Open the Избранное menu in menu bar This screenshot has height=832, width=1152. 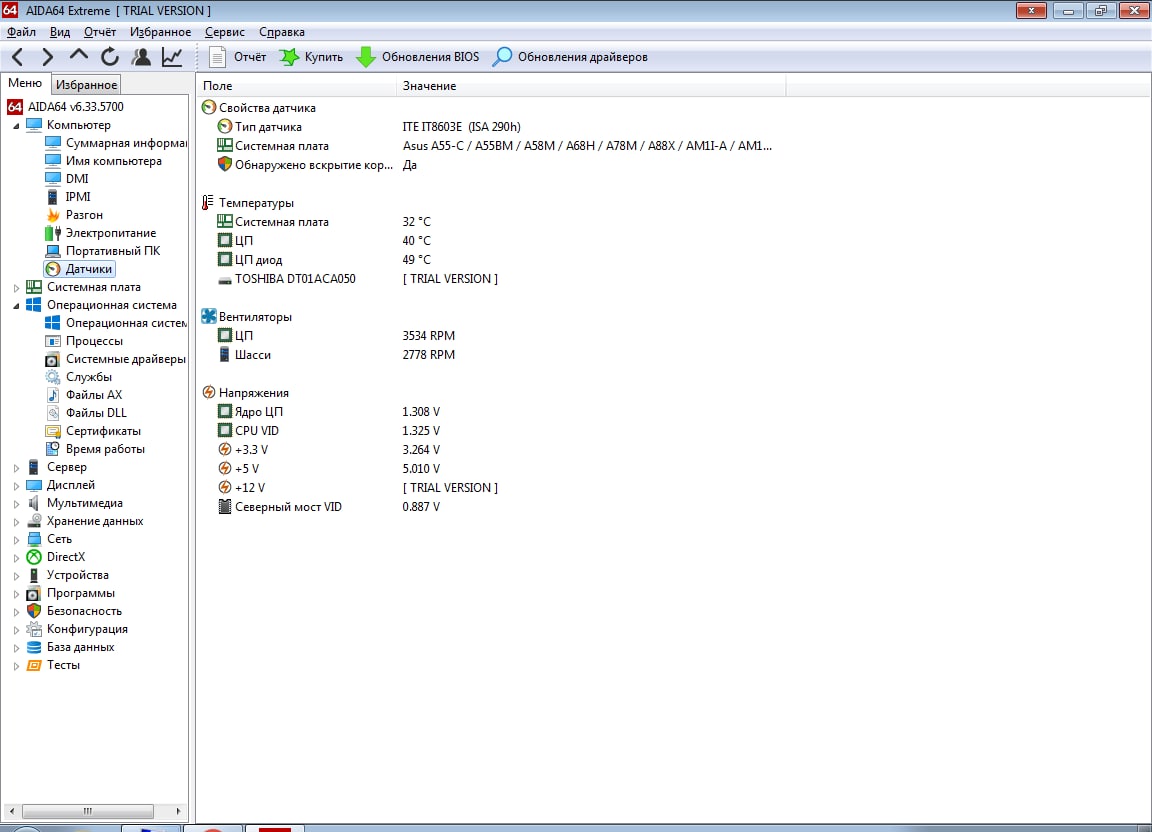tap(160, 32)
